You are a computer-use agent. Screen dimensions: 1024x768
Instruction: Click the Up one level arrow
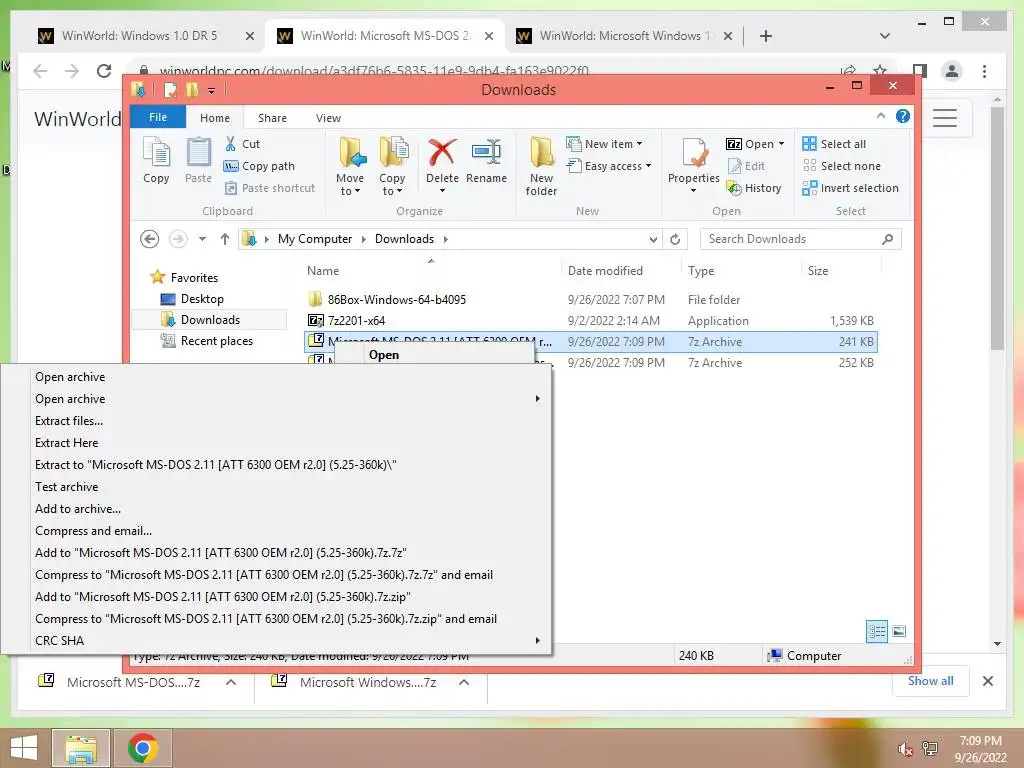[x=225, y=239]
